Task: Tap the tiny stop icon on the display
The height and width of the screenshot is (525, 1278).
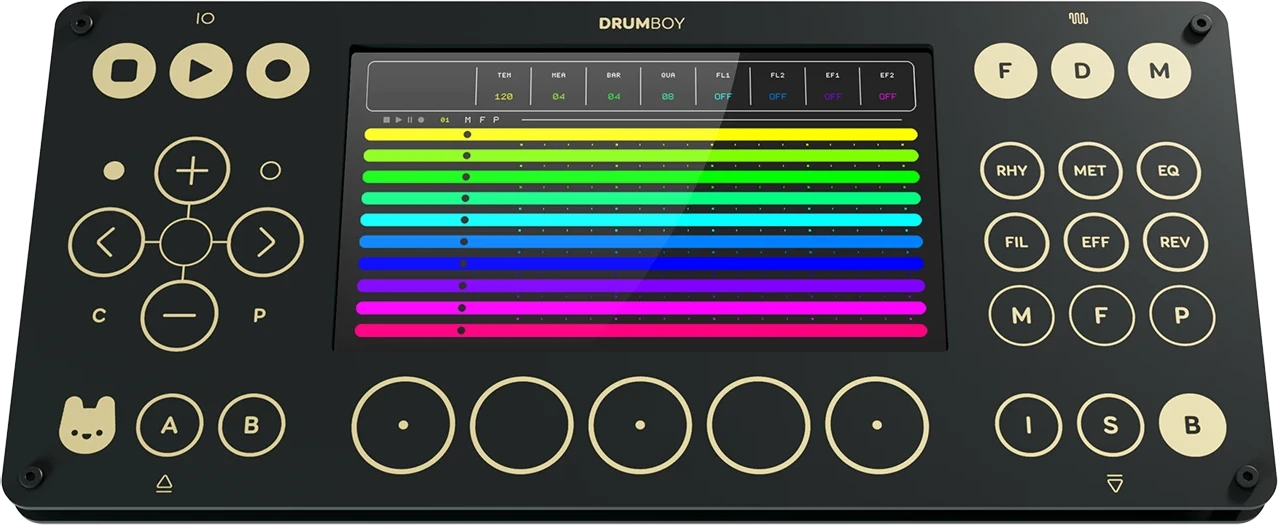Action: (x=387, y=120)
